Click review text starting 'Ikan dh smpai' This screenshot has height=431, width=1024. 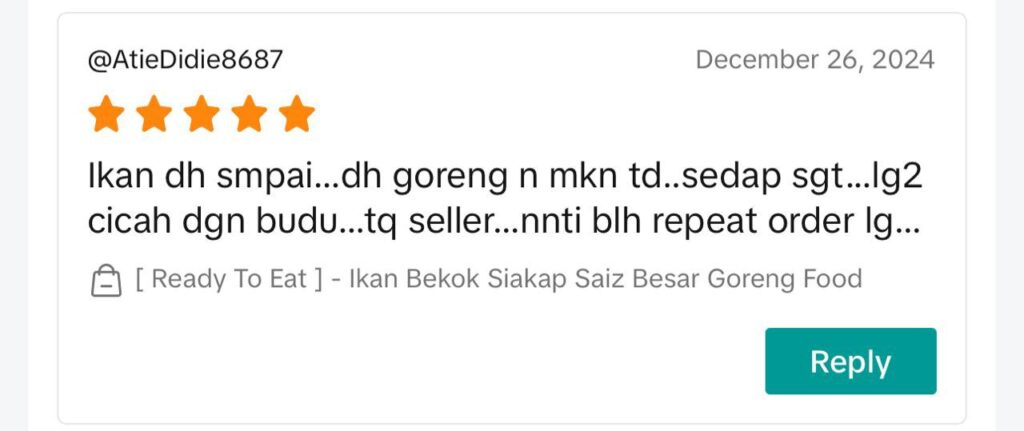tap(505, 200)
